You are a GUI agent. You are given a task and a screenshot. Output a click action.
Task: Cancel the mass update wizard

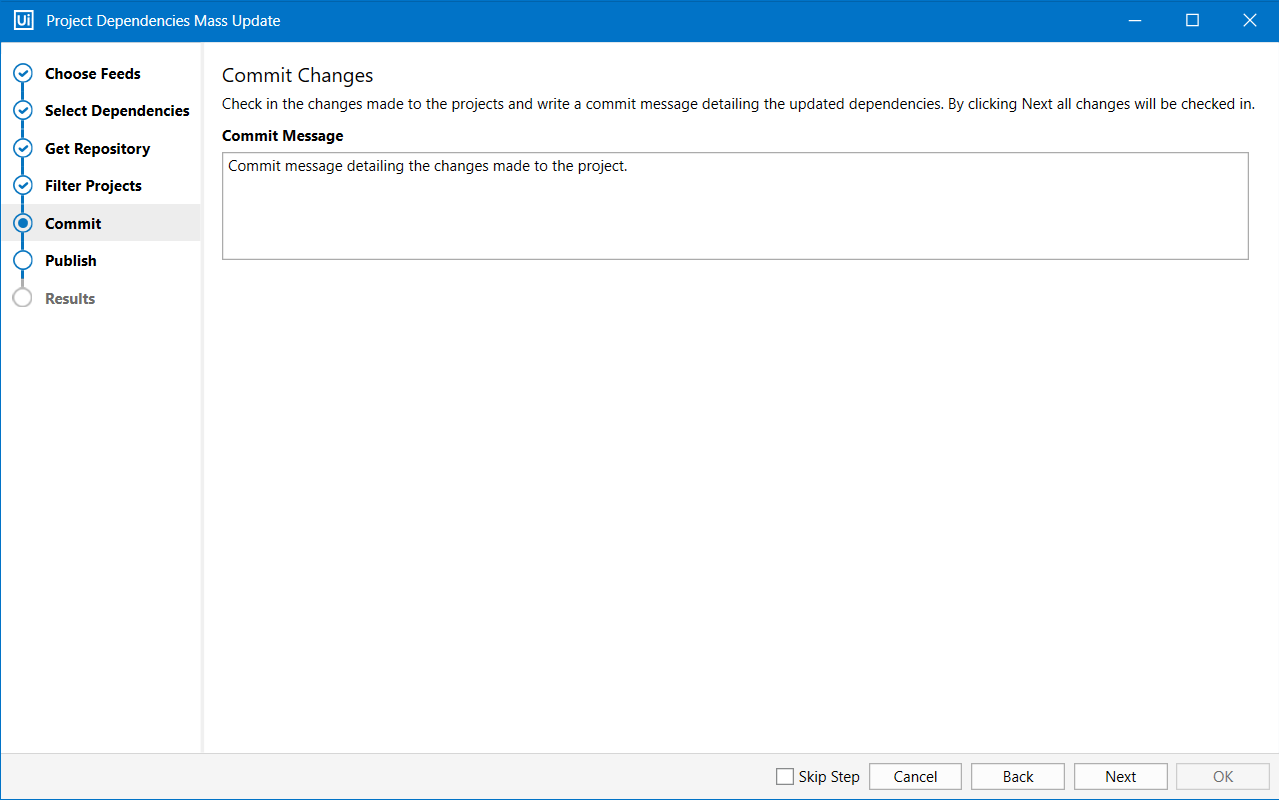click(914, 776)
